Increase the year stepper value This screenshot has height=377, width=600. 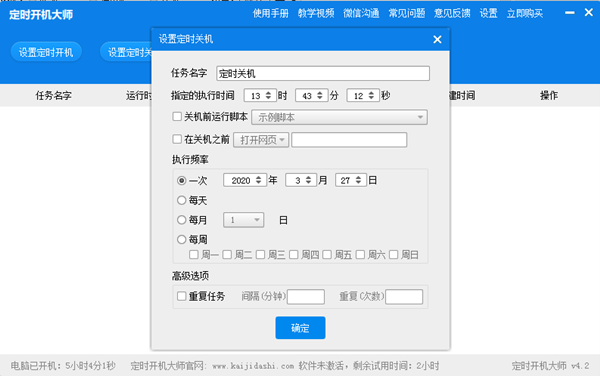[259, 177]
